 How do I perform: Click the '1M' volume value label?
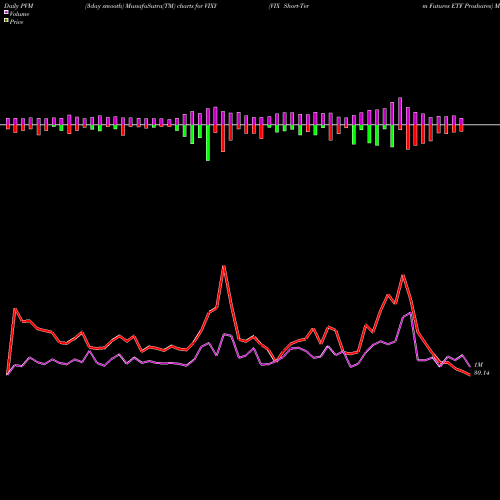[478, 365]
